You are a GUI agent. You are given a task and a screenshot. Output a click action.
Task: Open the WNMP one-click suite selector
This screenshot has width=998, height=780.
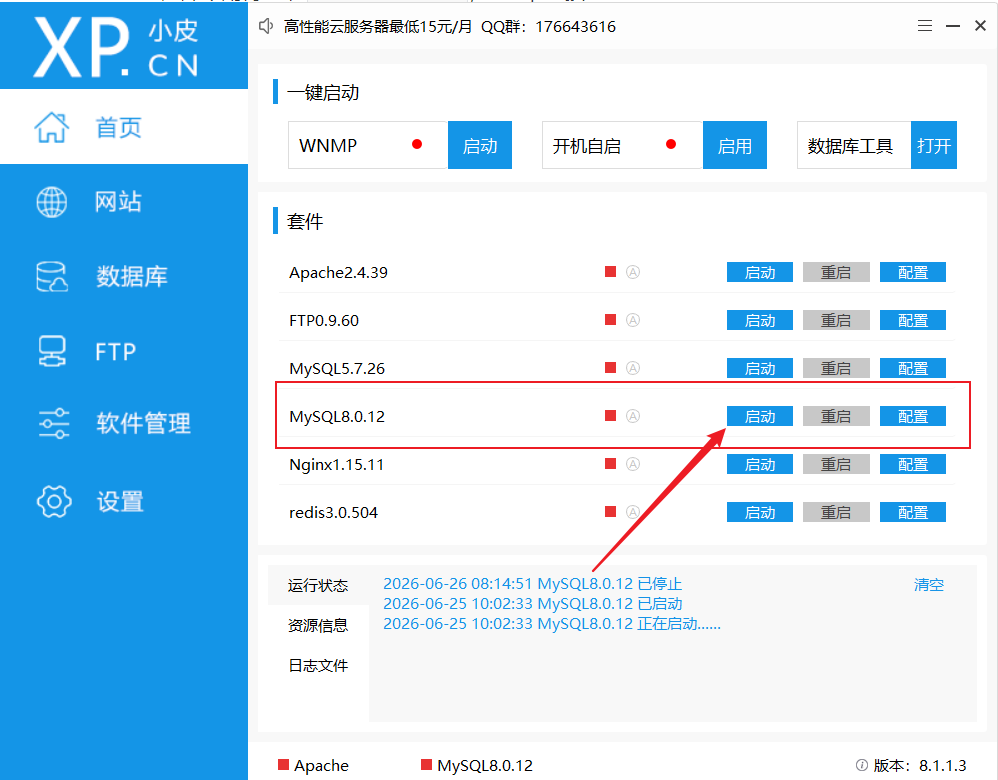[368, 145]
